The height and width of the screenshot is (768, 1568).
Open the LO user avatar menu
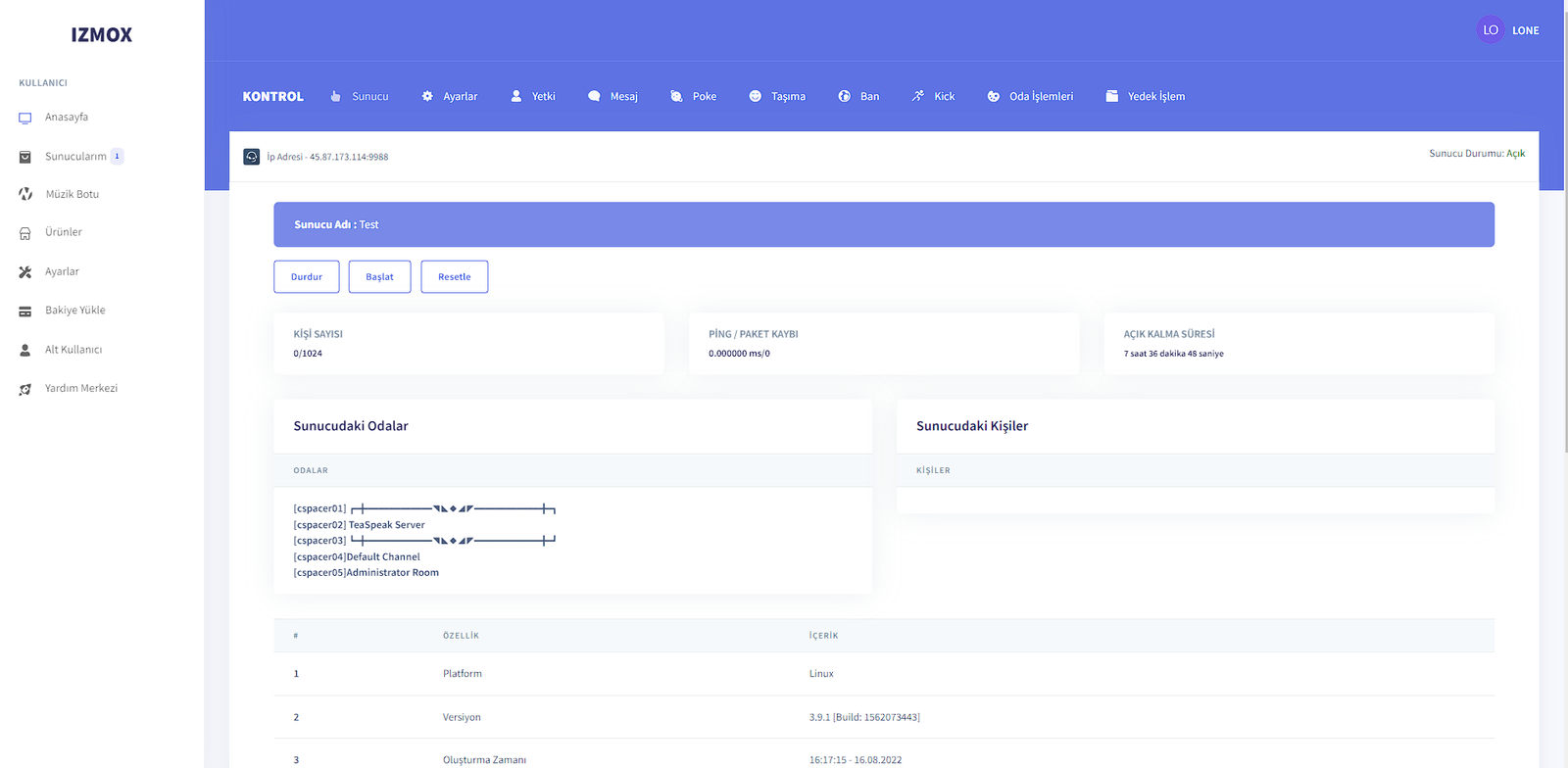tap(1490, 30)
